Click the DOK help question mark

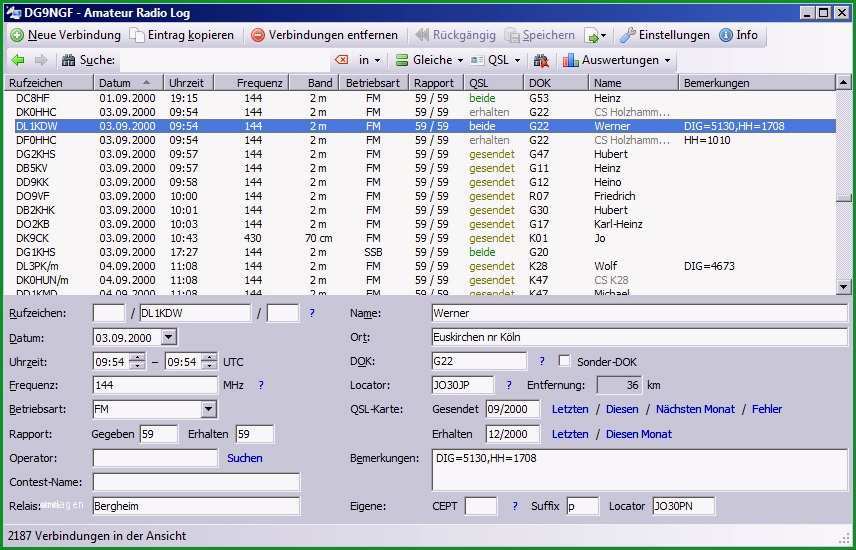542,361
